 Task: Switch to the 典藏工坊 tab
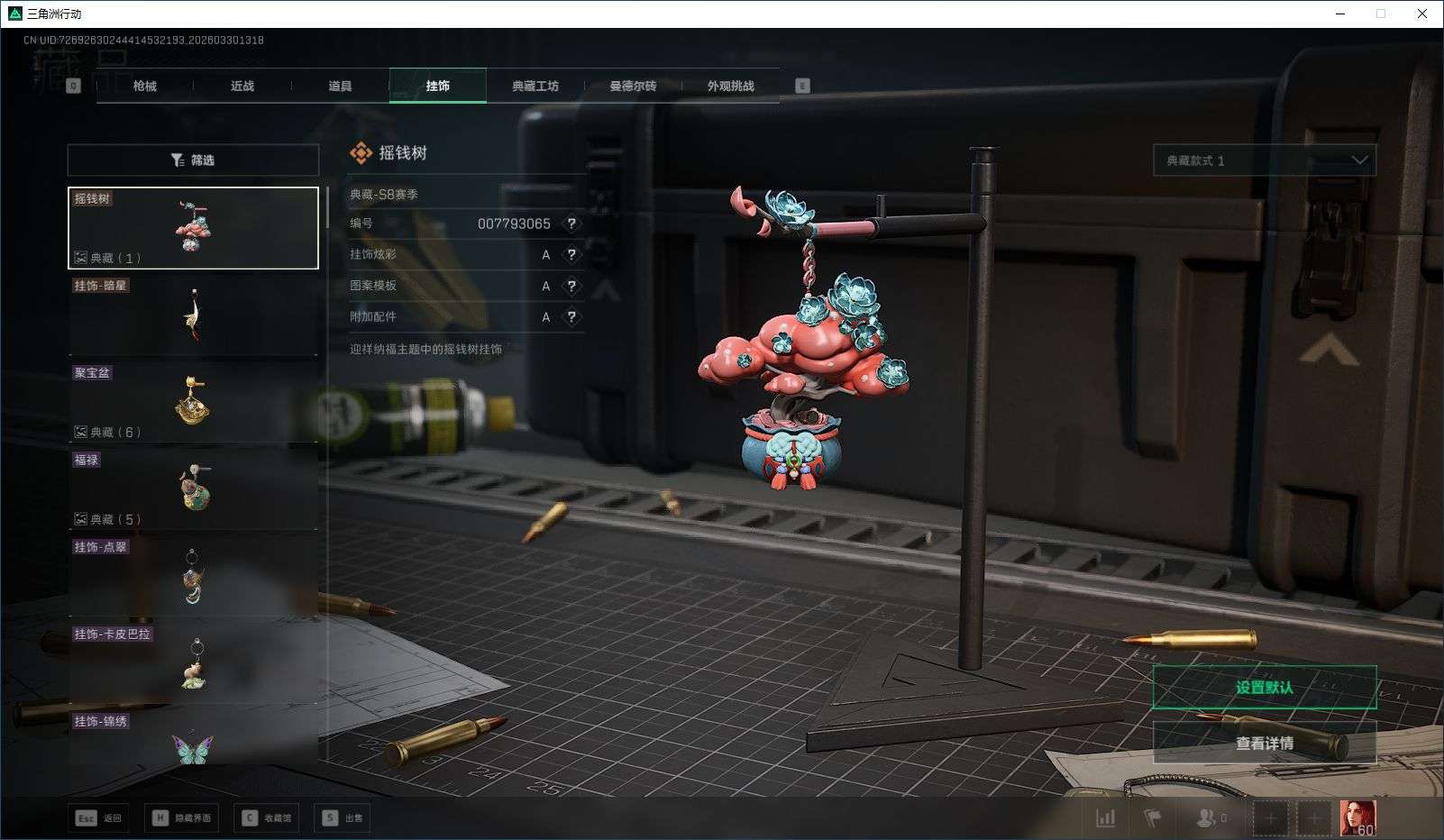point(535,86)
